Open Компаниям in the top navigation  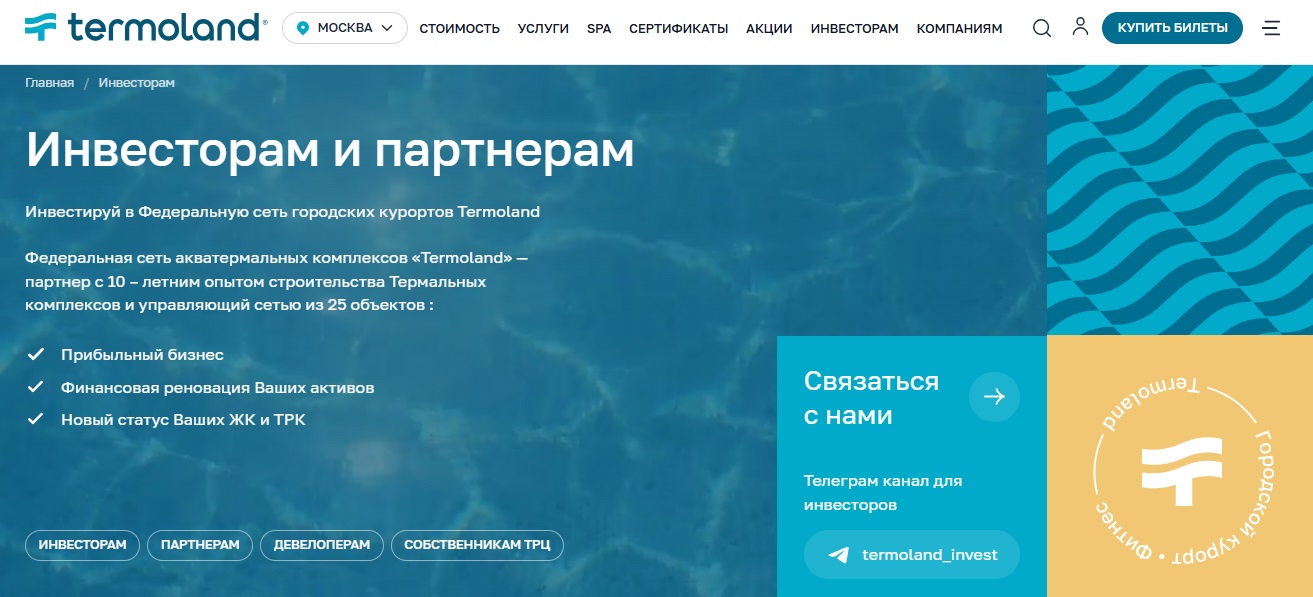point(960,29)
